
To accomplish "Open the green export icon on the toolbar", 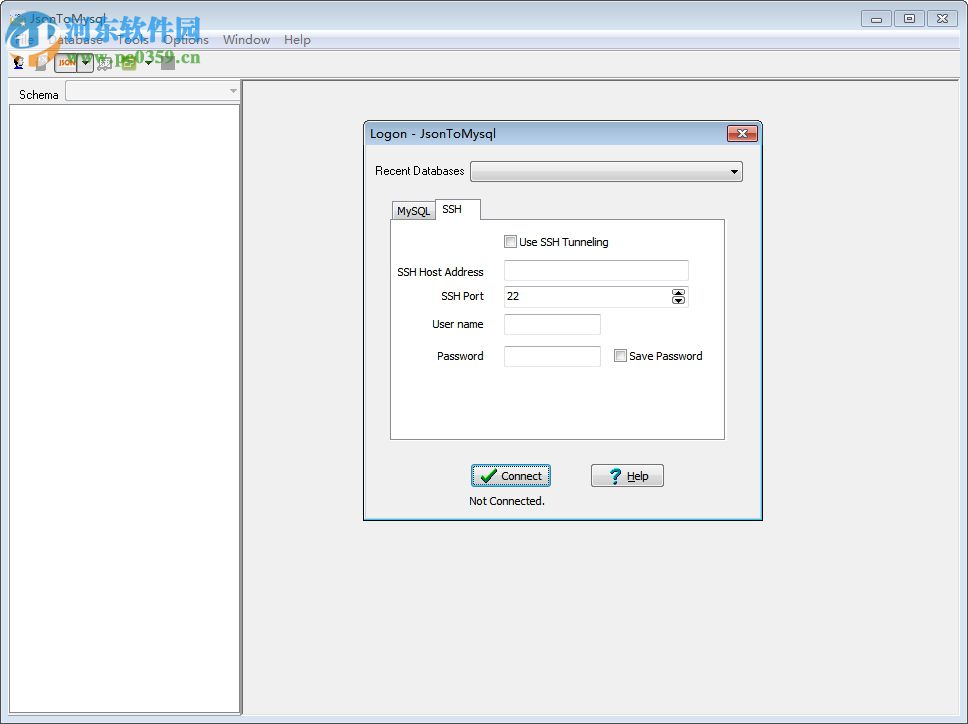I will [x=127, y=62].
